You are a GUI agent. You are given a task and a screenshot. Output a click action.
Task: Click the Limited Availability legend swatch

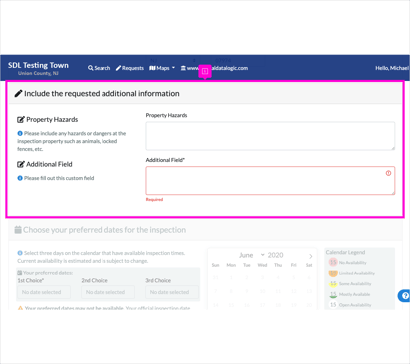[x=333, y=273]
